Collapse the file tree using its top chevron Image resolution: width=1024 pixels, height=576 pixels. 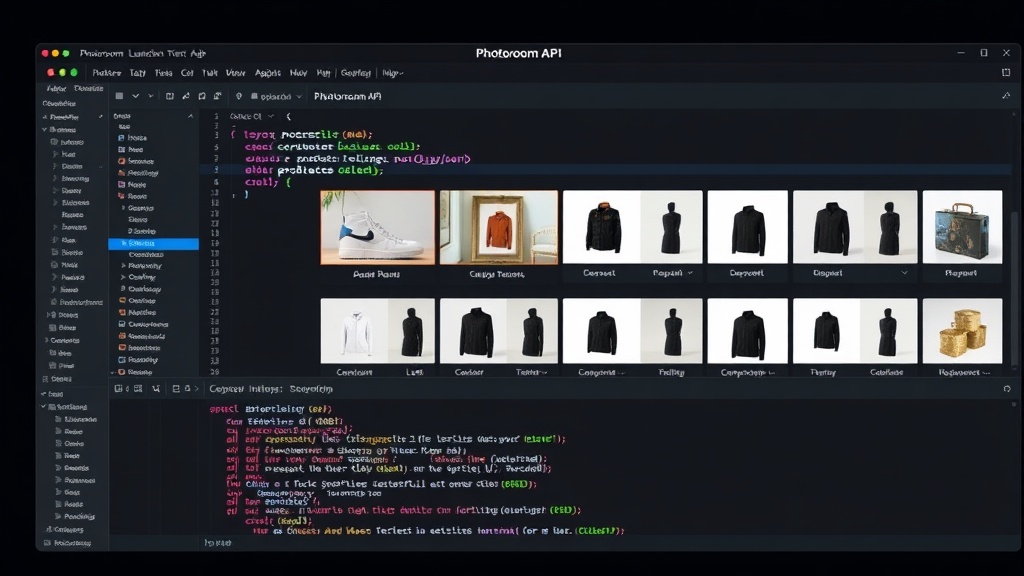(190, 116)
